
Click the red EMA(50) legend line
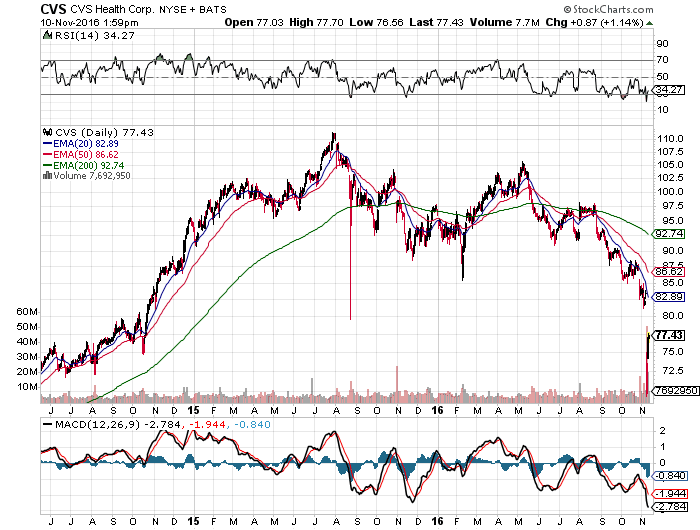pos(47,154)
